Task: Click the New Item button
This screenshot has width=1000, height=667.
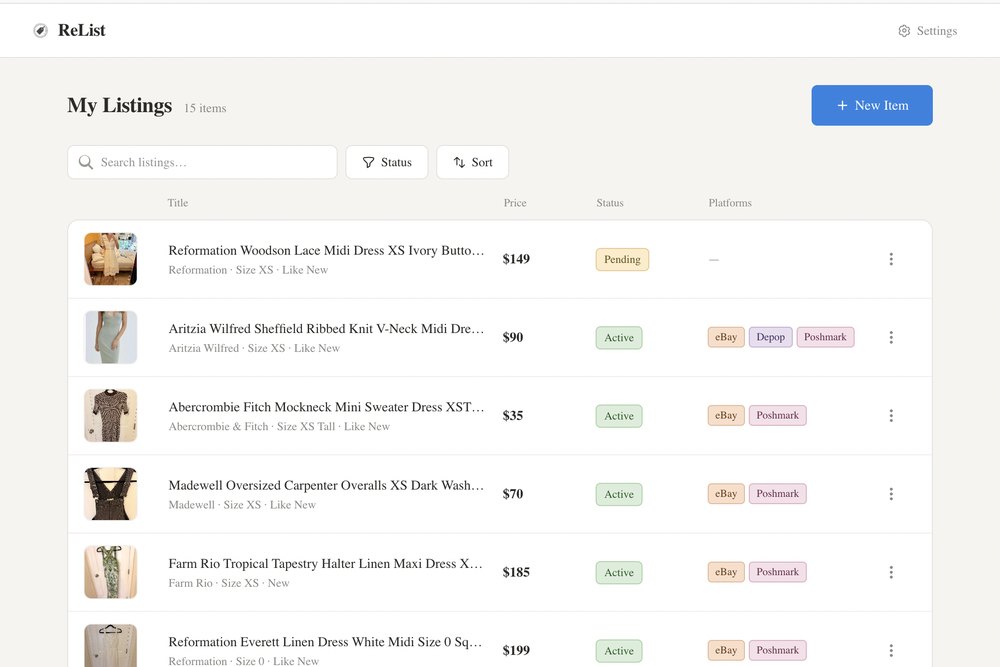Action: click(872, 105)
